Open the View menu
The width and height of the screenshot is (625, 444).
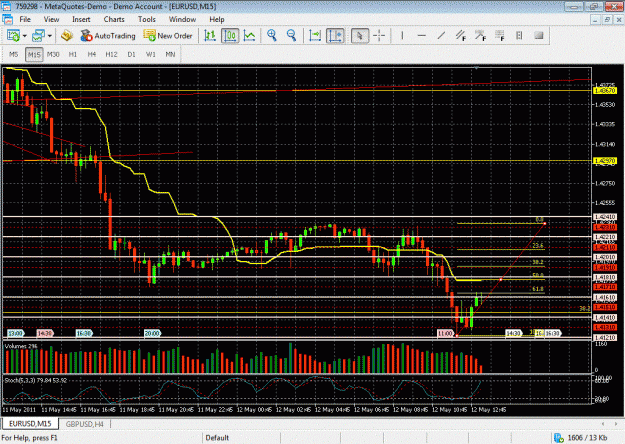[x=51, y=19]
